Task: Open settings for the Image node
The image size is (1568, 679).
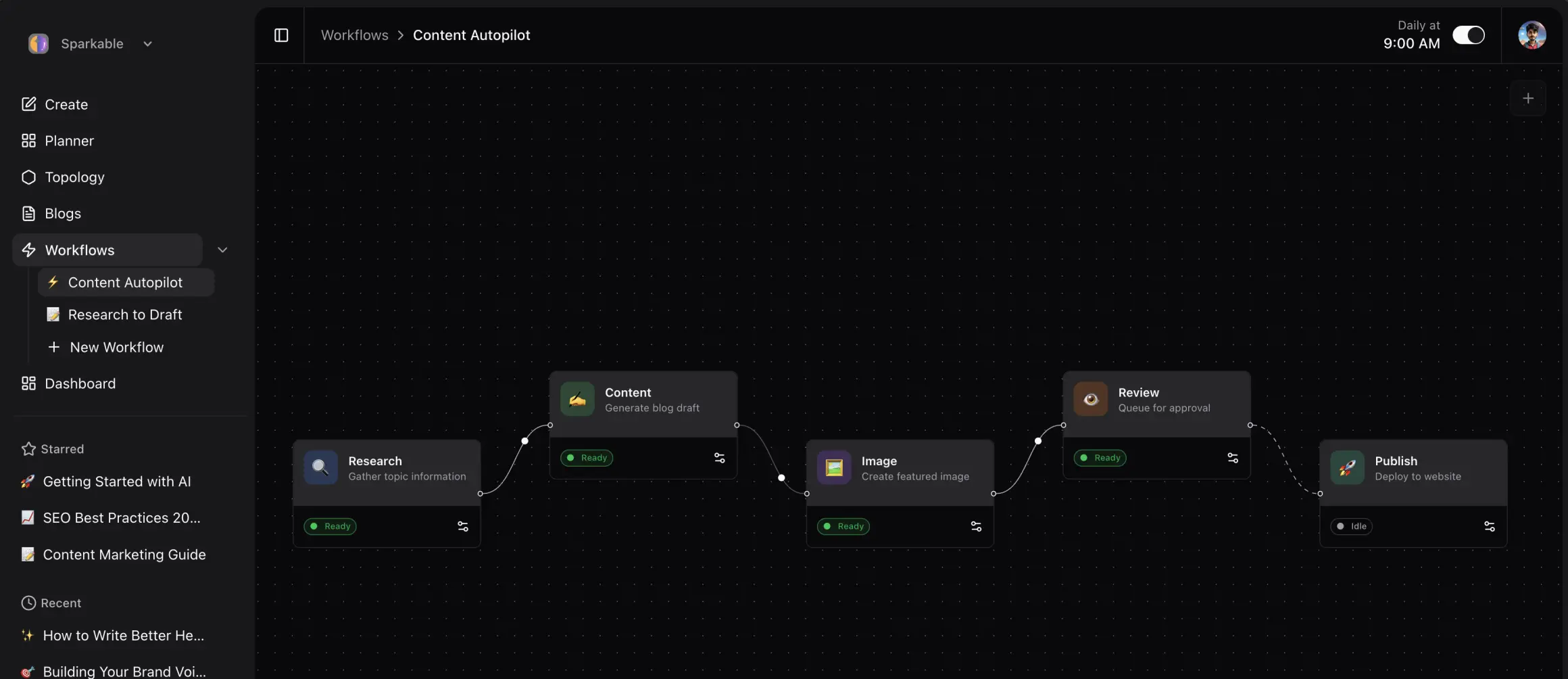Action: click(x=977, y=526)
